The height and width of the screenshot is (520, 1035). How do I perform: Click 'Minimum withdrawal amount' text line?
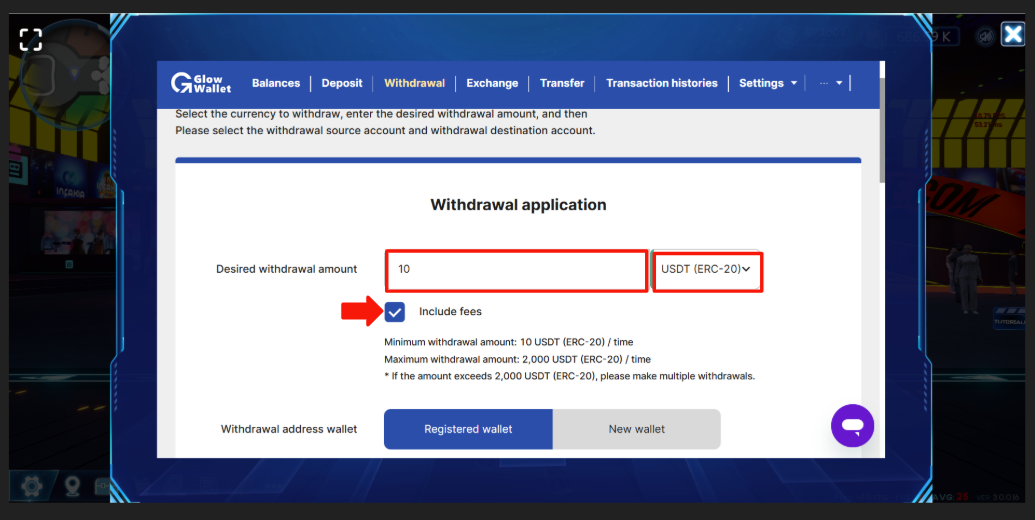[508, 342]
